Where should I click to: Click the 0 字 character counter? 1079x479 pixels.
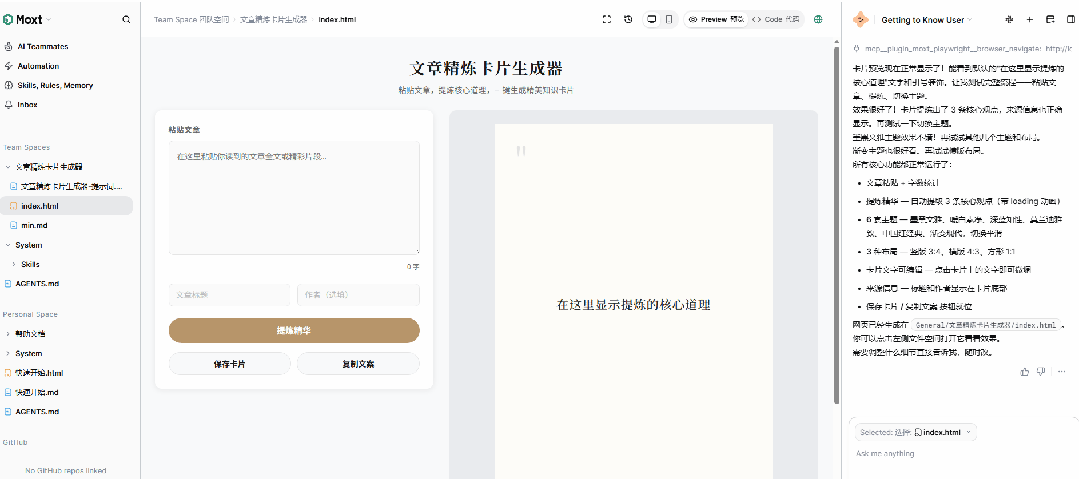pyautogui.click(x=413, y=266)
